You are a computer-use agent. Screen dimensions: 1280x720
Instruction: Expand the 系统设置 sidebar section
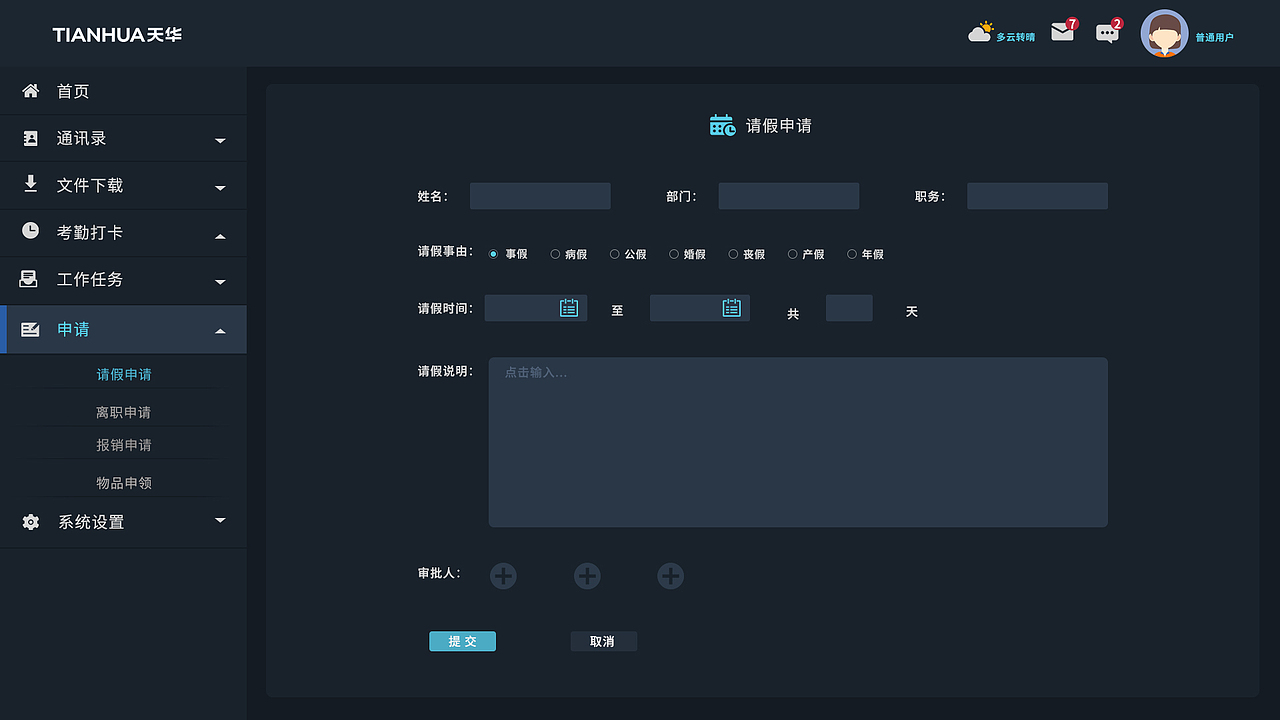point(219,521)
